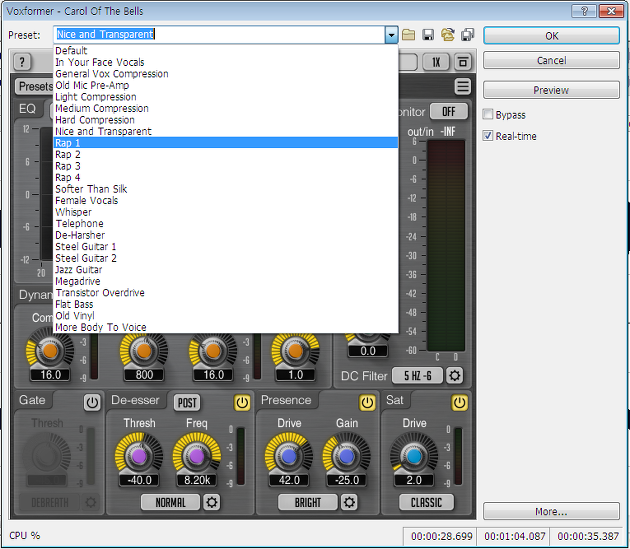Select the In Your Face Vocals preset

click(x=226, y=62)
